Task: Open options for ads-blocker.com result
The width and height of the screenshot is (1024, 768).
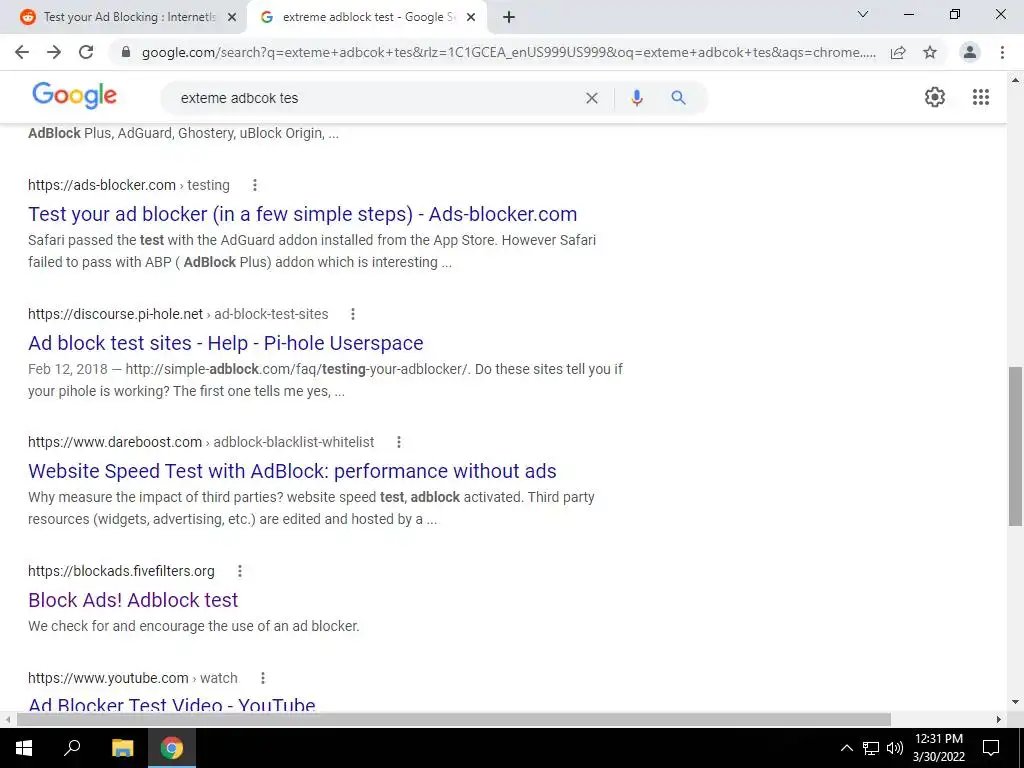Action: [x=255, y=185]
